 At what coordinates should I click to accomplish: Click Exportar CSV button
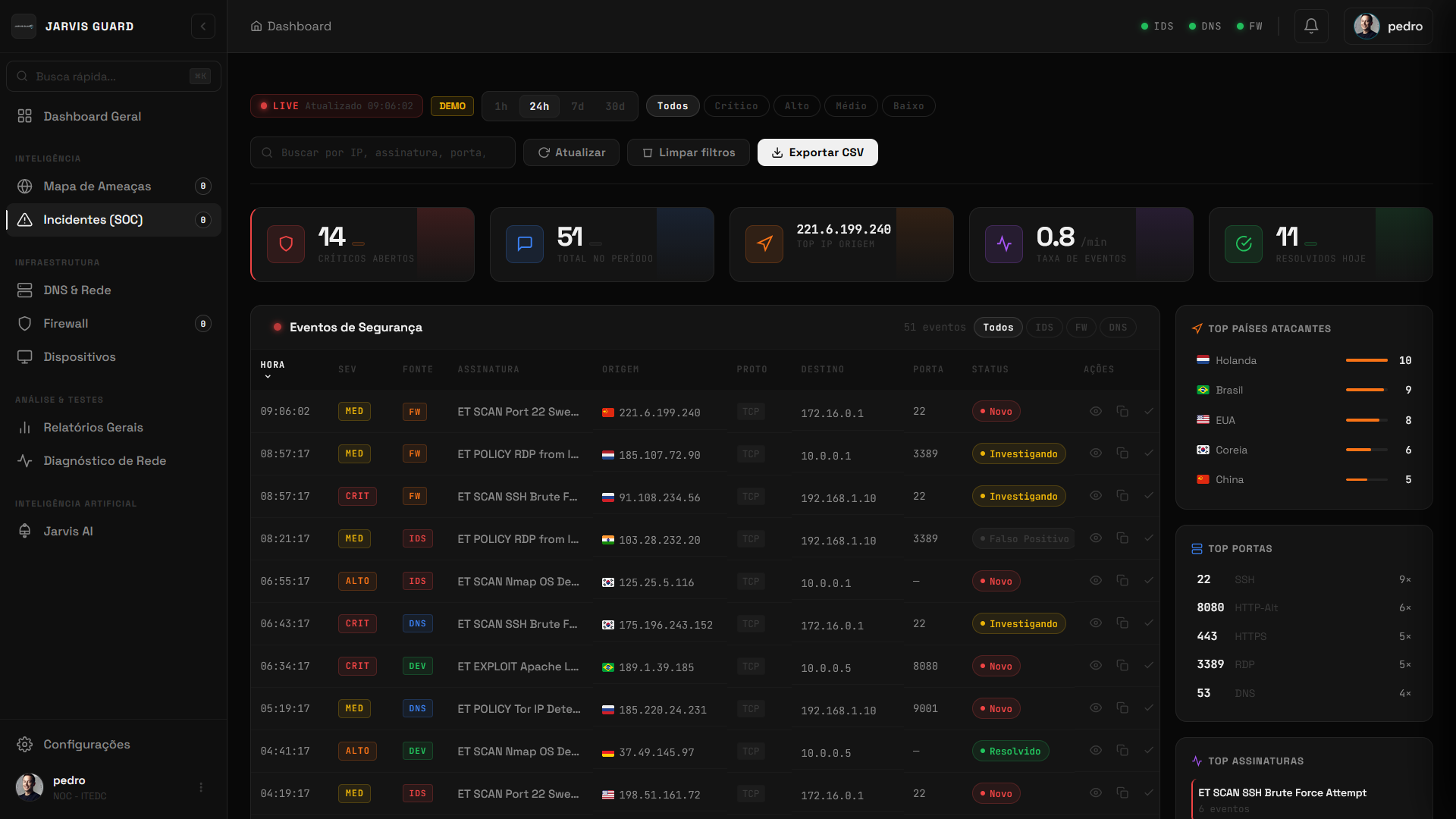tap(817, 152)
